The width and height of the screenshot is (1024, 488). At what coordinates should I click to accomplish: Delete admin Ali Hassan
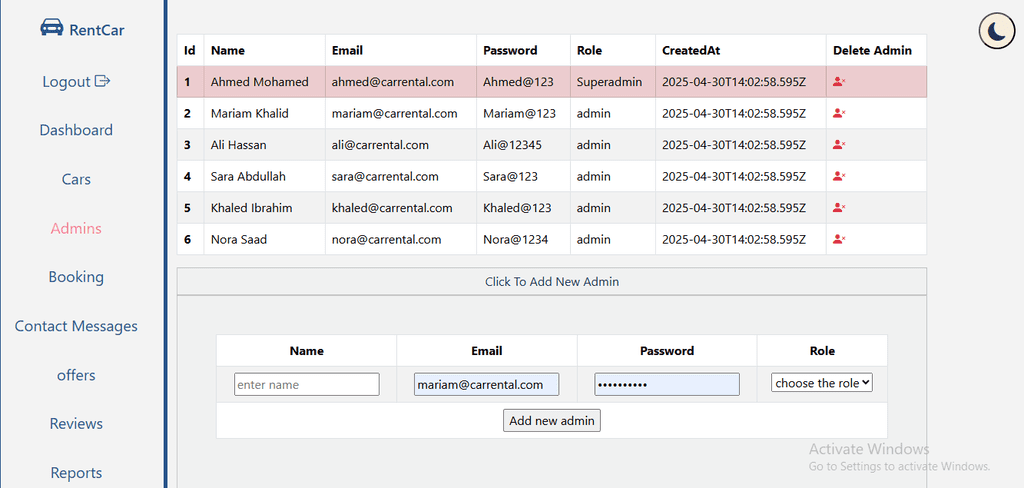pyautogui.click(x=839, y=144)
